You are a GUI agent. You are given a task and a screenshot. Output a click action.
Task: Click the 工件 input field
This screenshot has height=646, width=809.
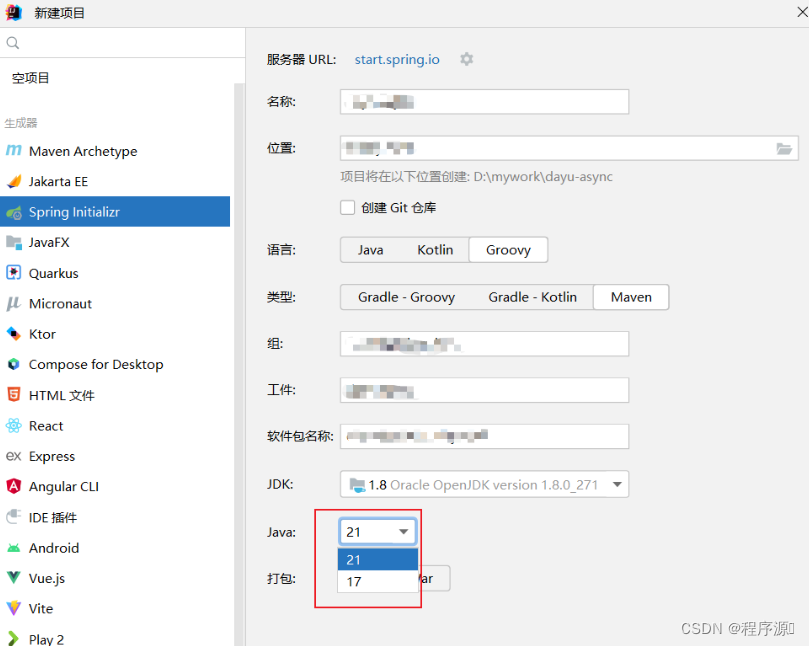click(484, 390)
